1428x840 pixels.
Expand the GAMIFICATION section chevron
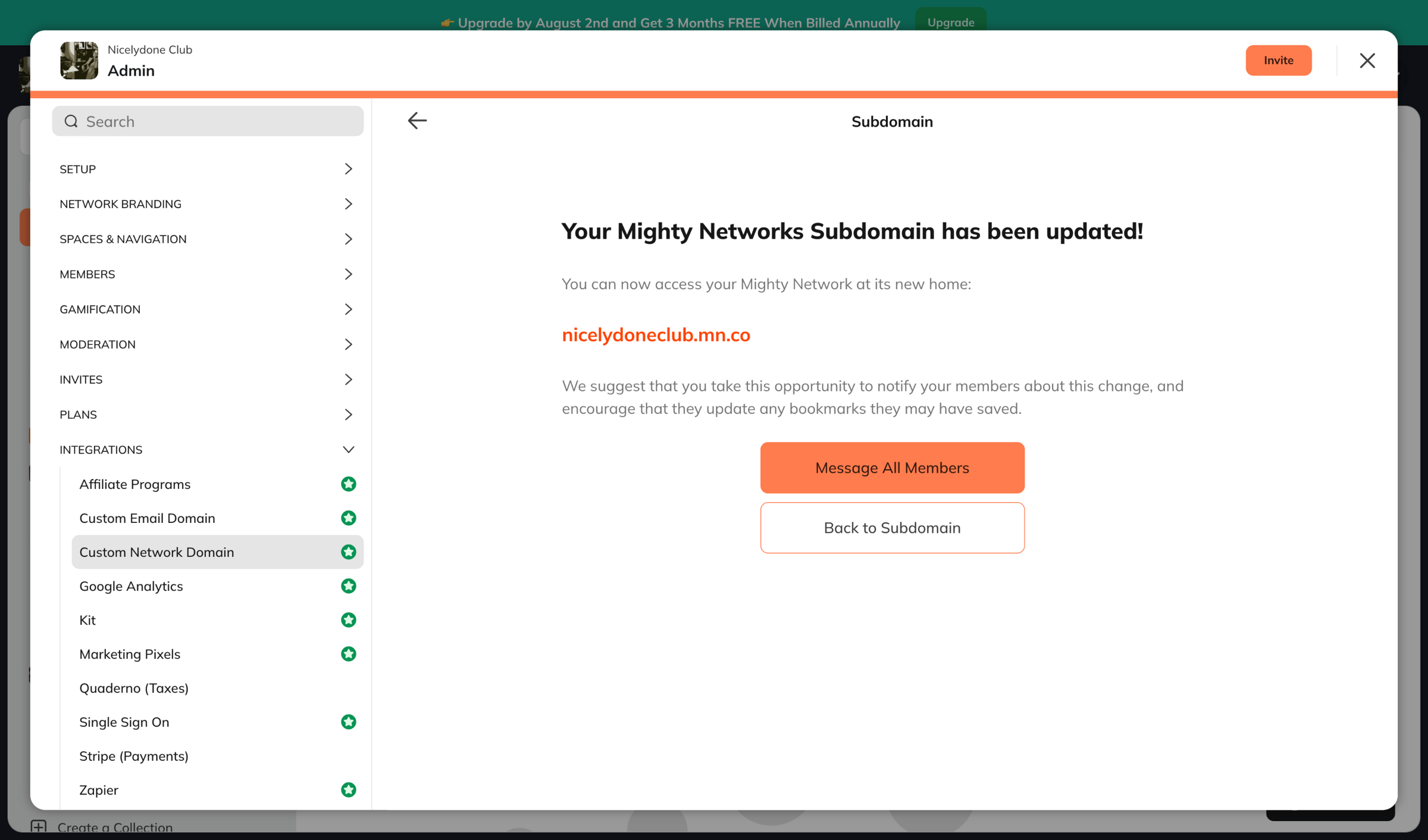(349, 309)
